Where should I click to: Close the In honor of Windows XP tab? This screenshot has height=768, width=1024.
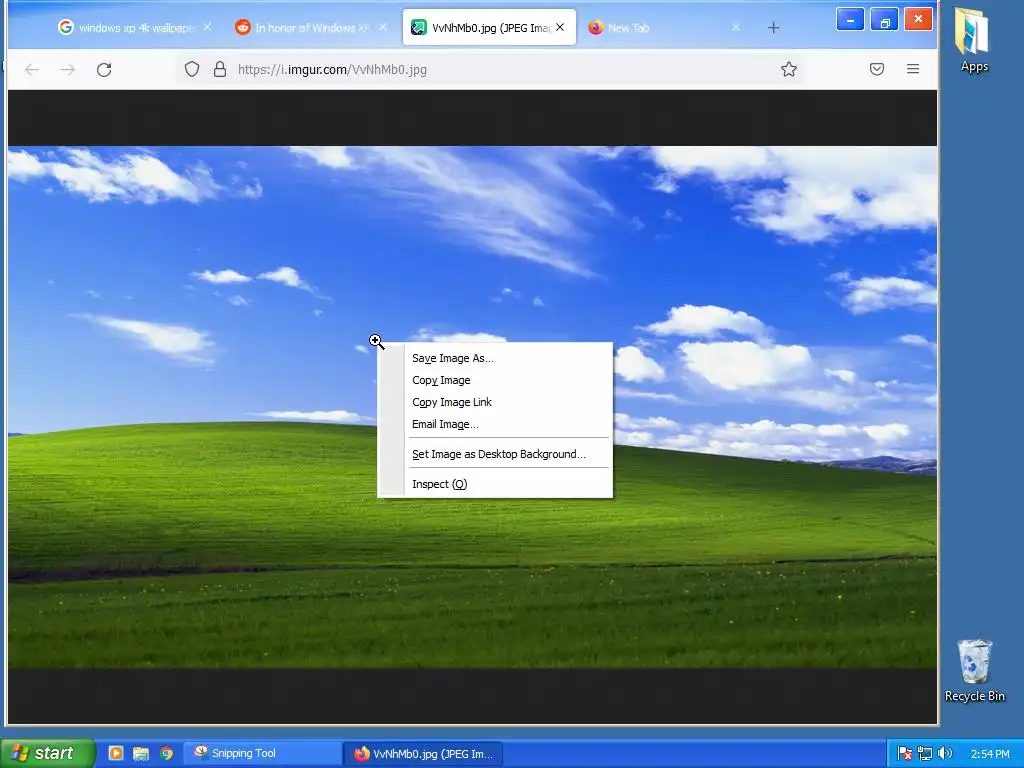(383, 27)
